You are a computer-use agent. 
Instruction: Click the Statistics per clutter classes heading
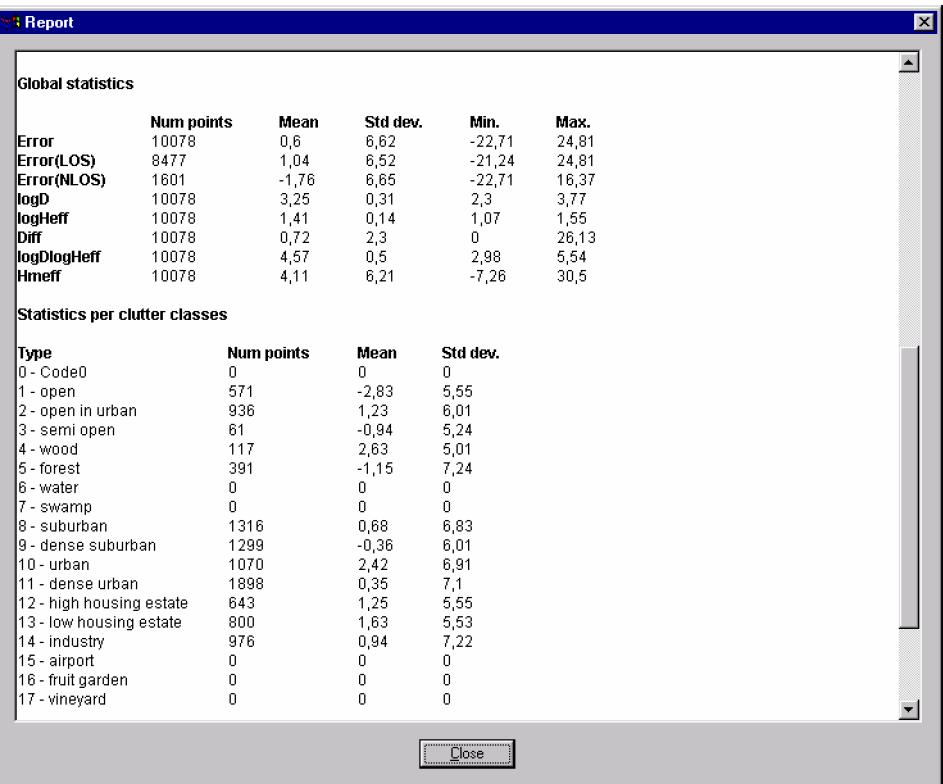coord(123,314)
